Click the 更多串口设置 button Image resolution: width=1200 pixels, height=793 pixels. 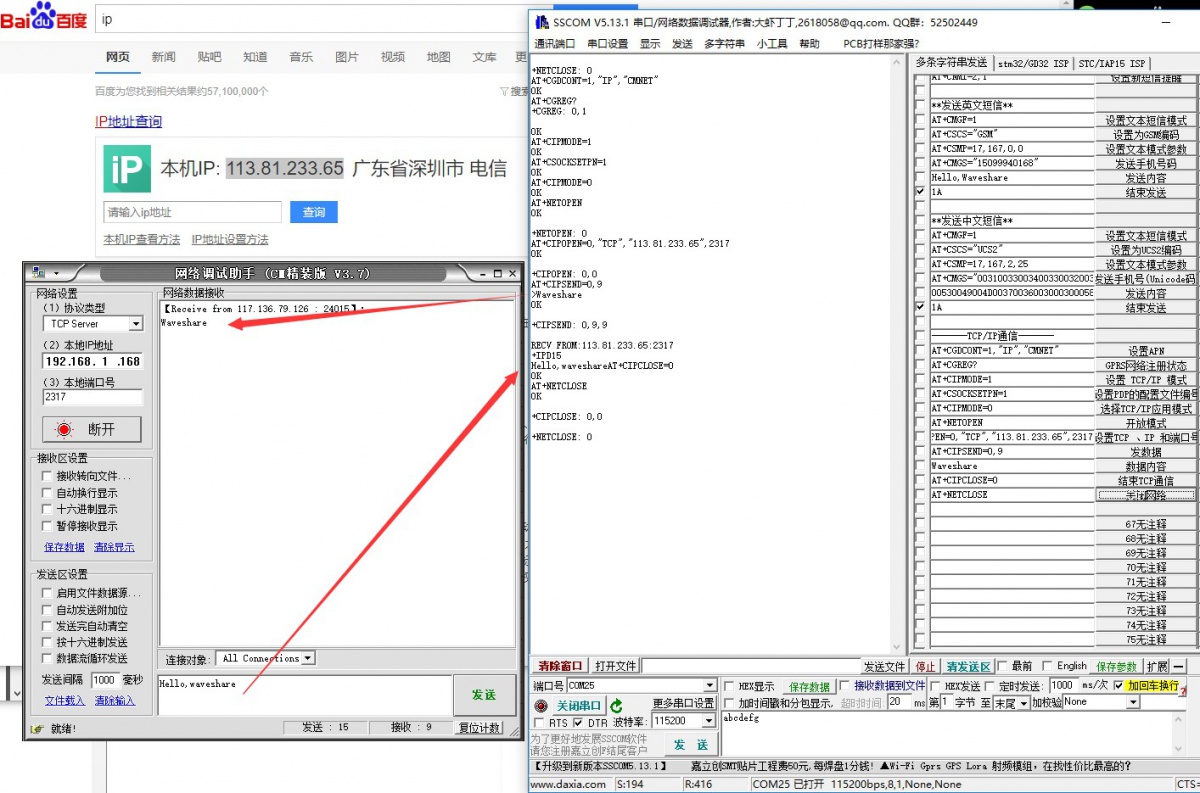point(683,704)
